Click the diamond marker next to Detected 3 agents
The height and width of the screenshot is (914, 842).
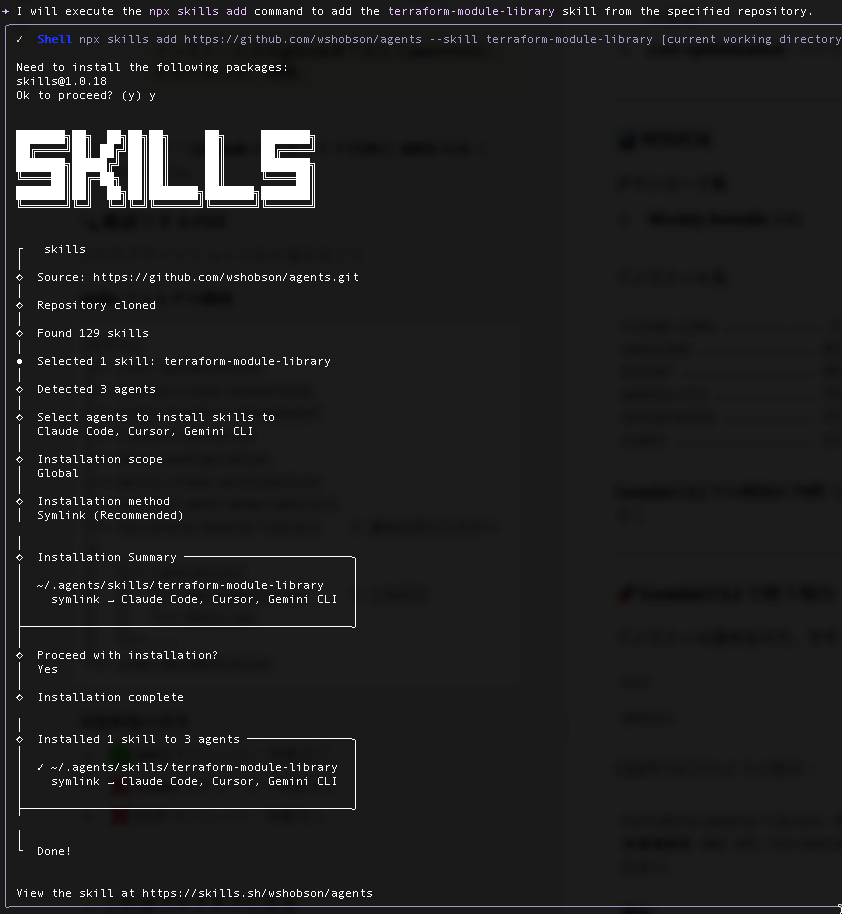coord(19,389)
